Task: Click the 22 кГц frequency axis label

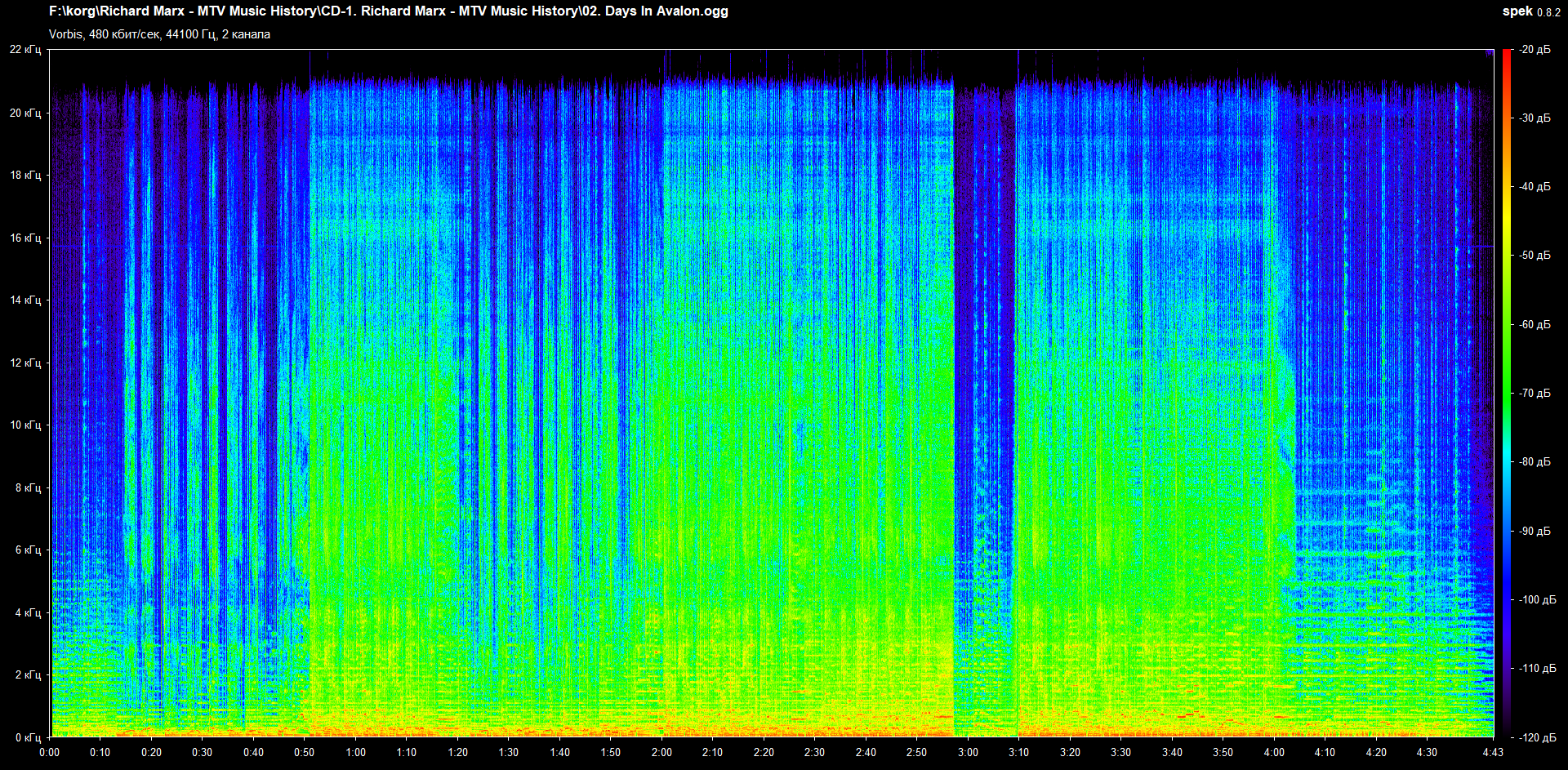Action: [x=25, y=50]
